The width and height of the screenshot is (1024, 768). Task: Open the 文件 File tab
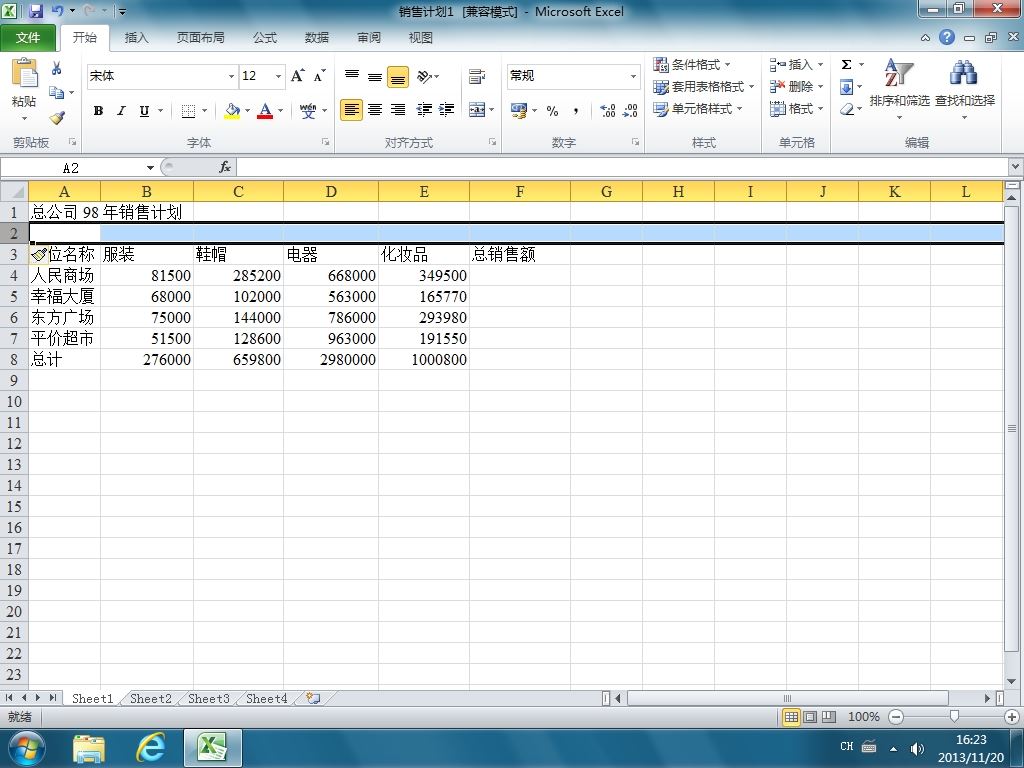[x=28, y=38]
